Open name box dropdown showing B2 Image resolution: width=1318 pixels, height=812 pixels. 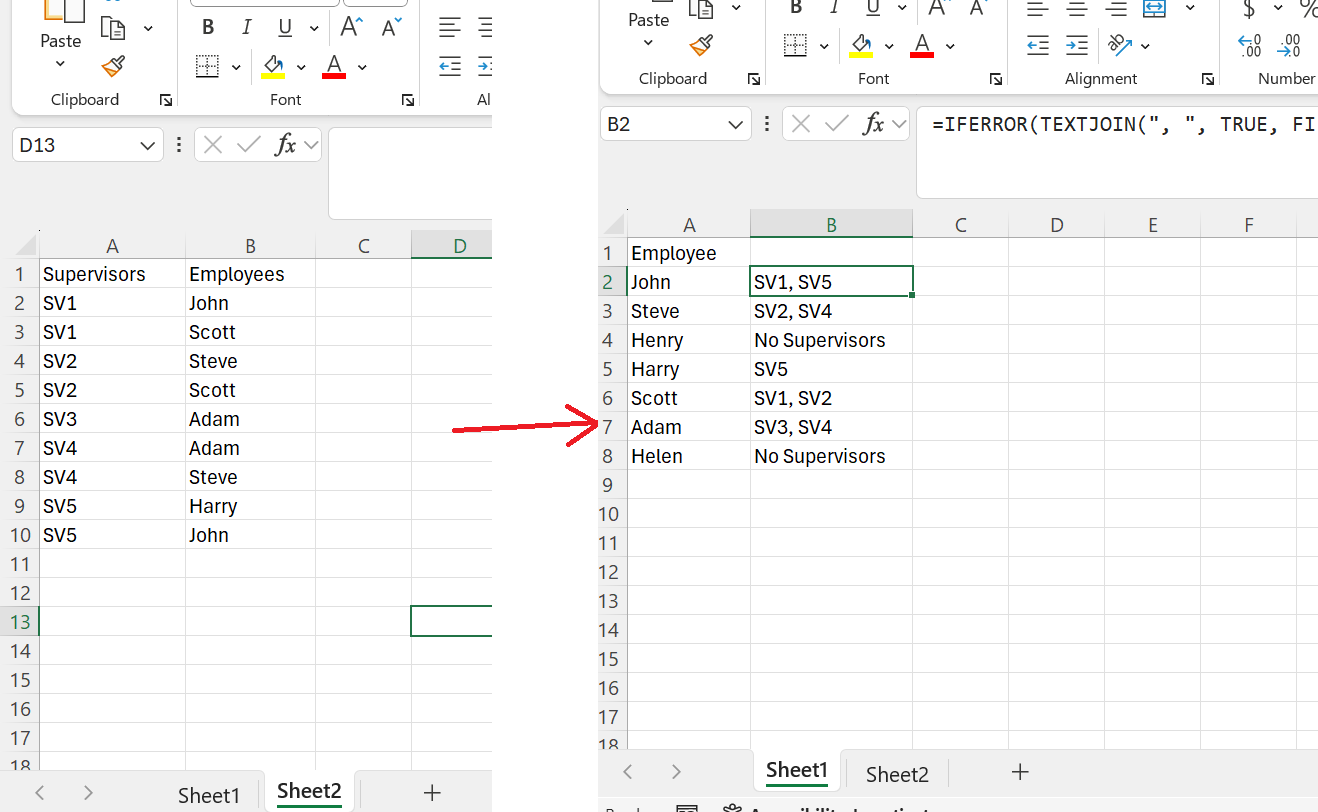coord(736,125)
